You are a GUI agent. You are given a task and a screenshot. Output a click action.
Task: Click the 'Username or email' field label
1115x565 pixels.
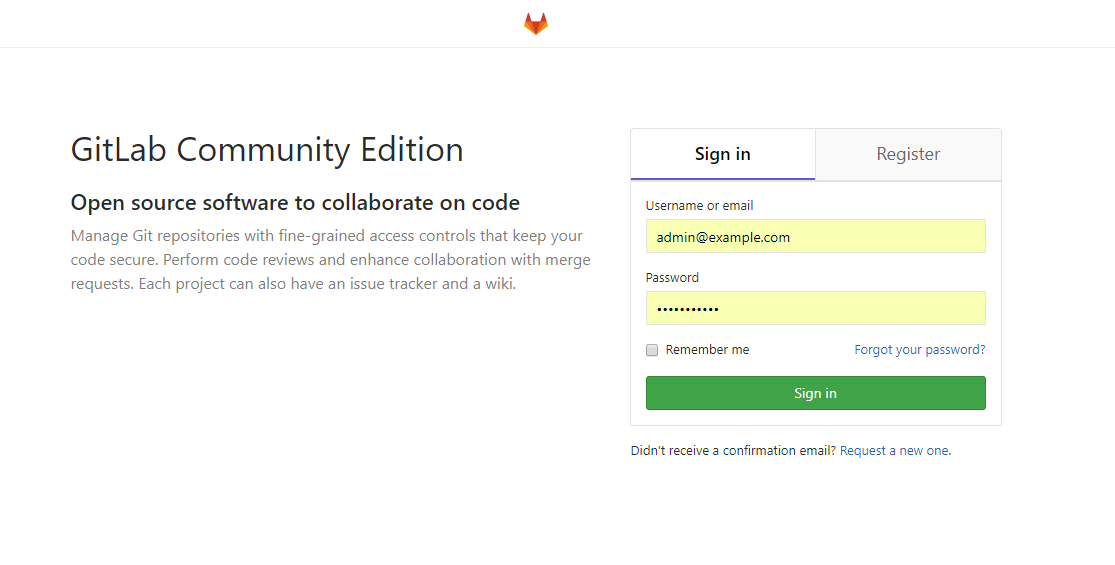pyautogui.click(x=699, y=206)
